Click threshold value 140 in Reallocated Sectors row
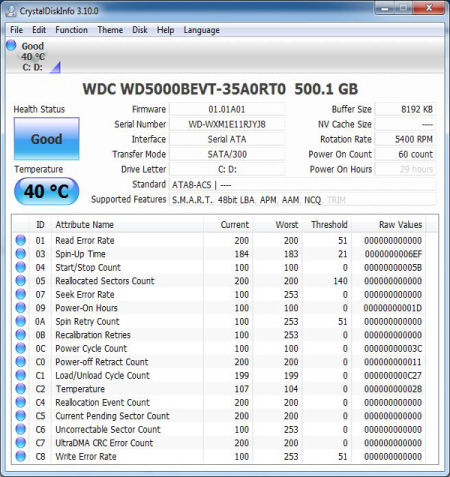Screen dimensions: 450x477 [340, 281]
